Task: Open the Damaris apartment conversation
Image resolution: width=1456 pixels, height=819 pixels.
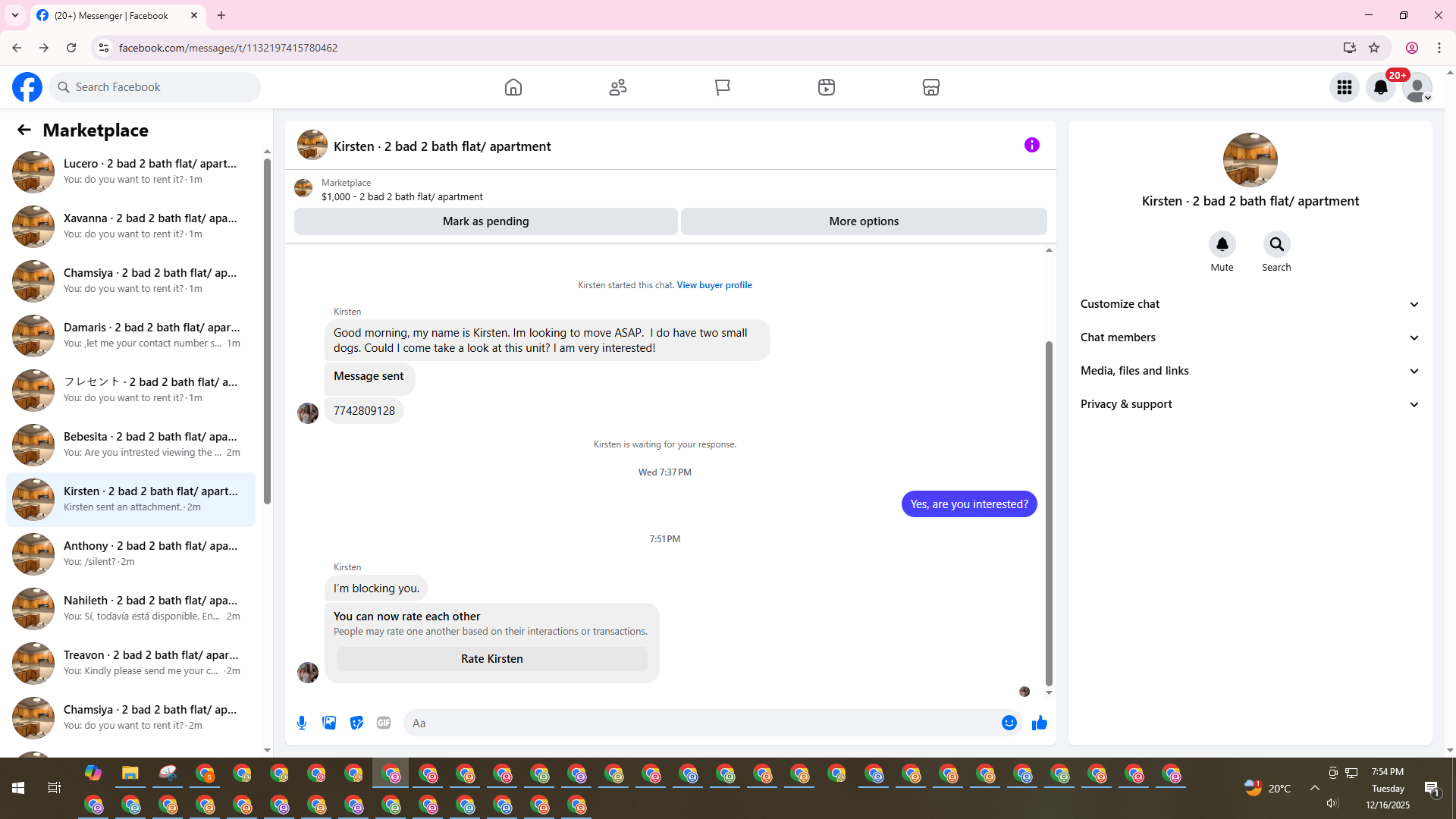Action: (x=131, y=335)
